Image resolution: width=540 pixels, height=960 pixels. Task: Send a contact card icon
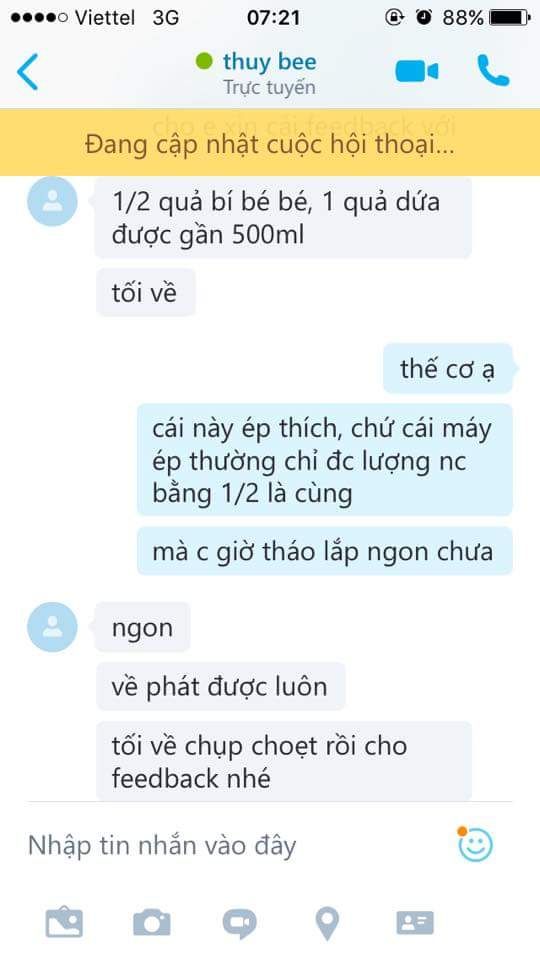(415, 922)
